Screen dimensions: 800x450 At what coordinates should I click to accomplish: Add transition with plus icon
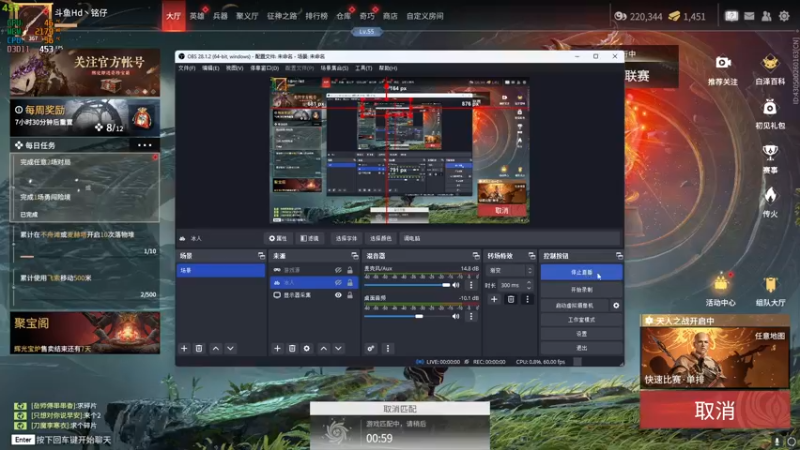click(494, 299)
